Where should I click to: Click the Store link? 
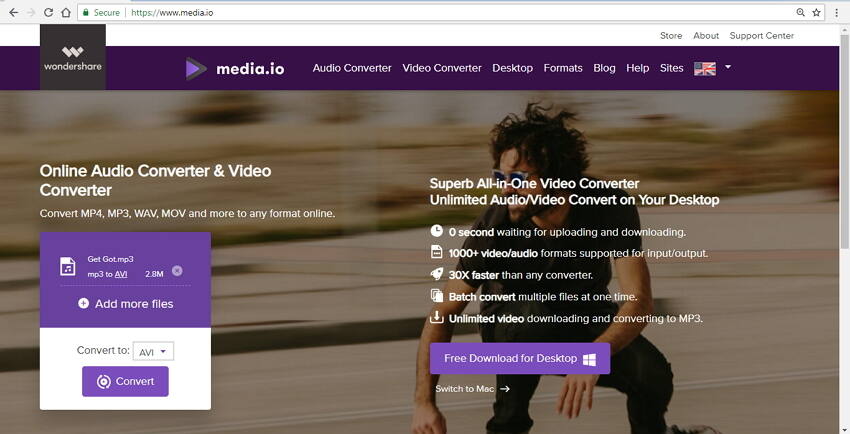tap(671, 36)
